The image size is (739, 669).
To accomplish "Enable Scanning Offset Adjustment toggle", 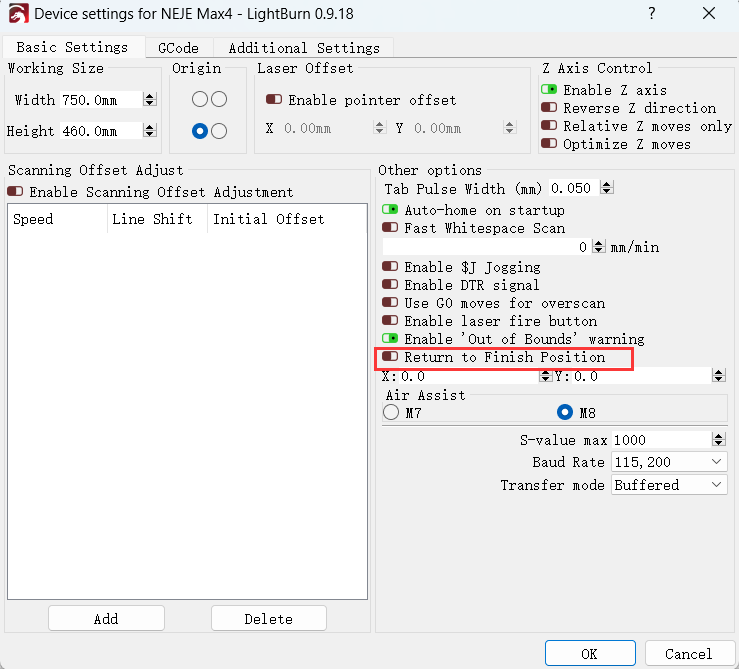I will (15, 192).
